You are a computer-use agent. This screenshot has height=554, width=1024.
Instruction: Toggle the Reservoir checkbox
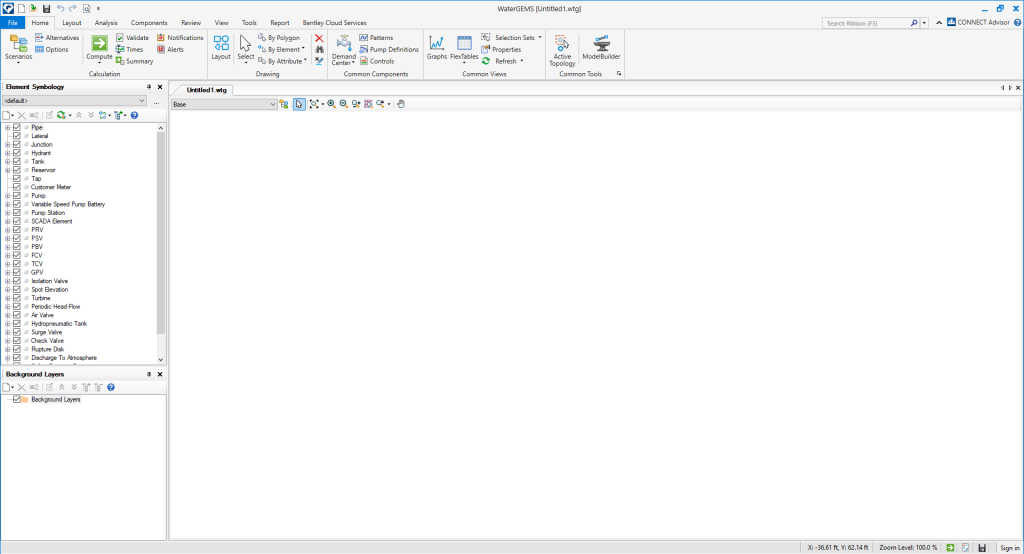[17, 170]
